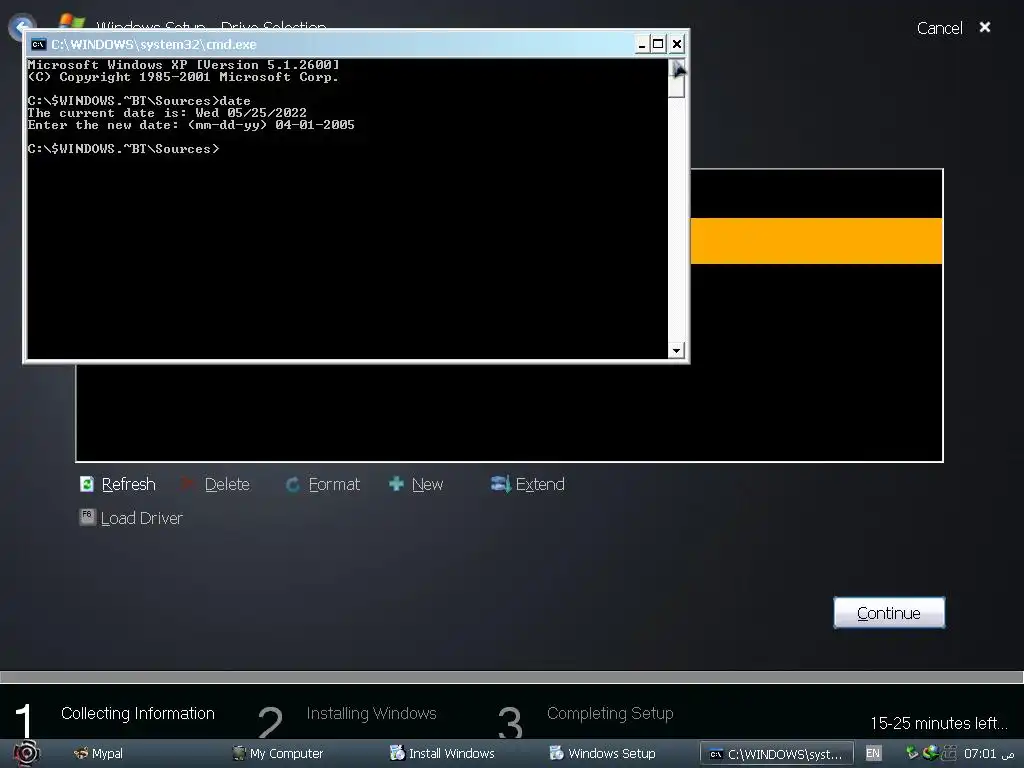Viewport: 1024px width, 768px height.
Task: Switch to Install Windows taskbar item
Action: coord(442,754)
